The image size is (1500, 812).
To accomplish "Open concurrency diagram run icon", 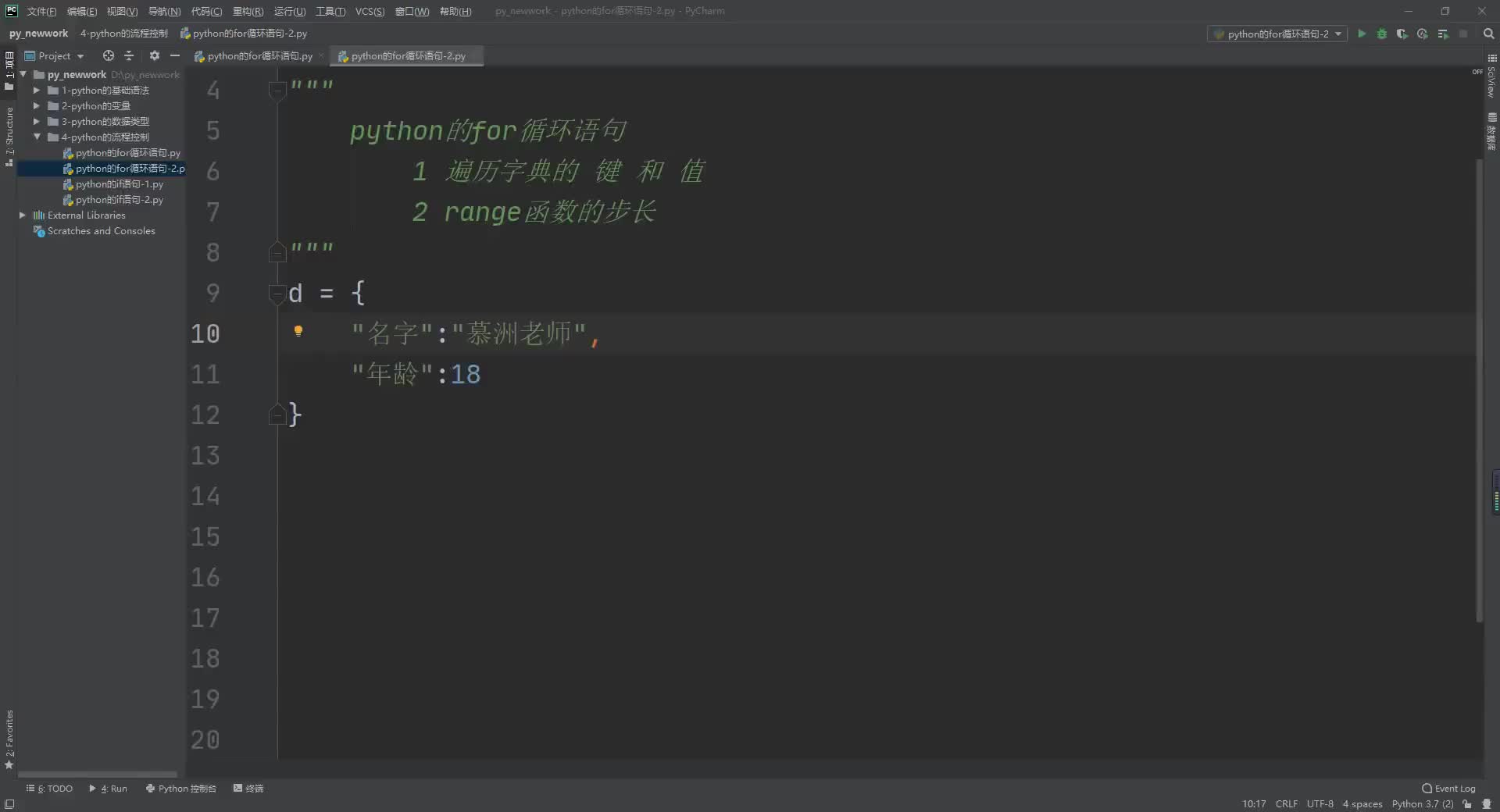I will (1443, 34).
